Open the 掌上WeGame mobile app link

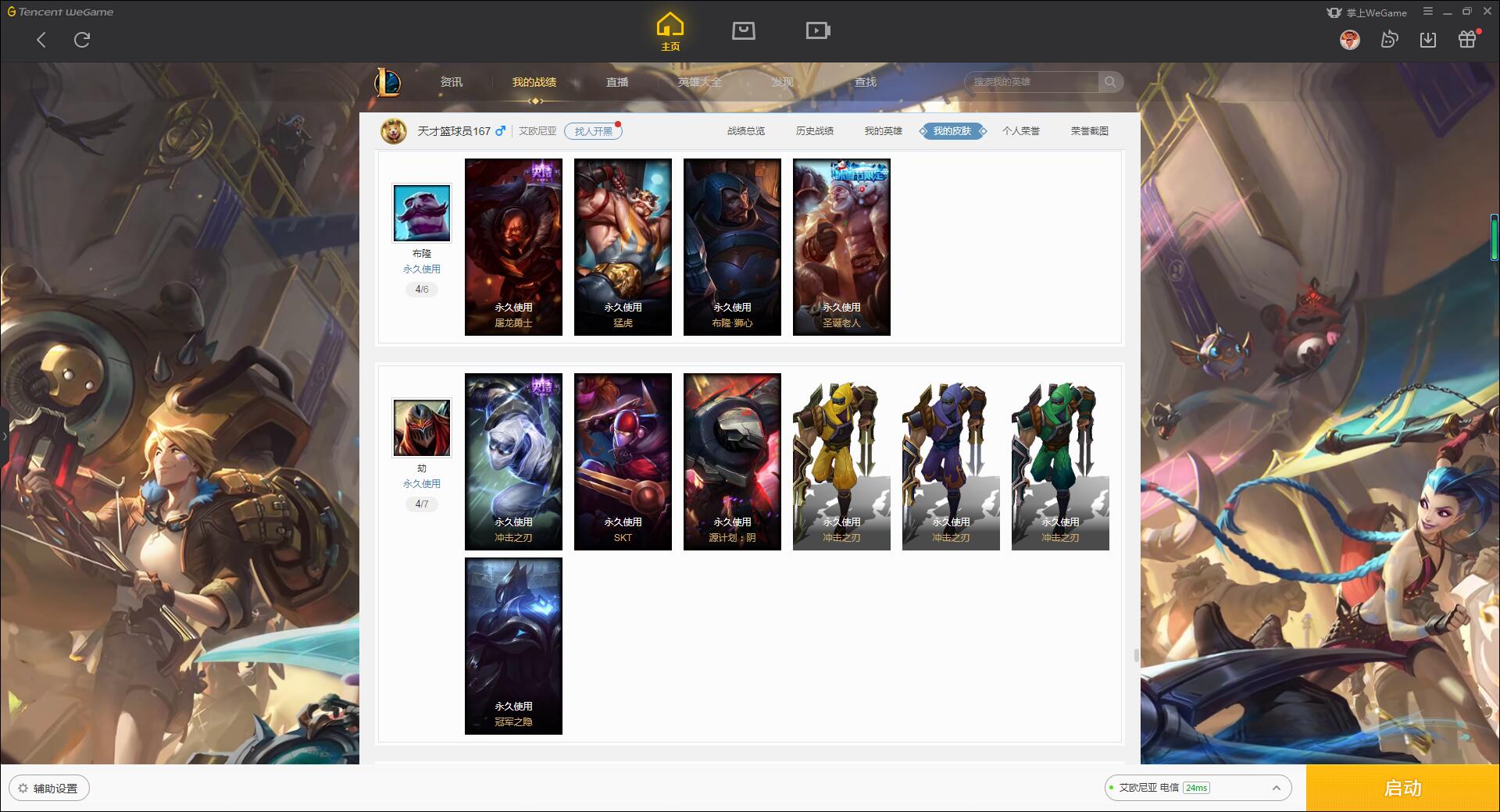pyautogui.click(x=1366, y=12)
